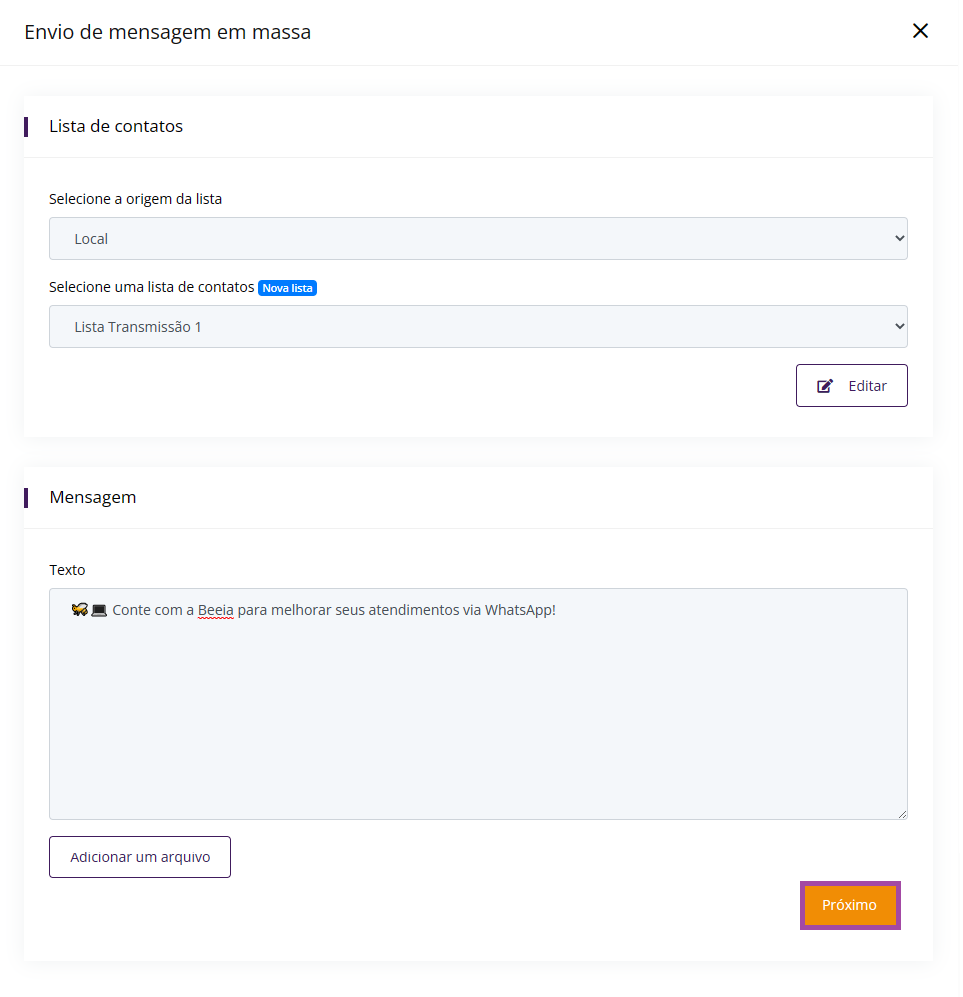Click the Selecione uma lista de contatos label
Screen dimensions: 963x997
coord(151,287)
